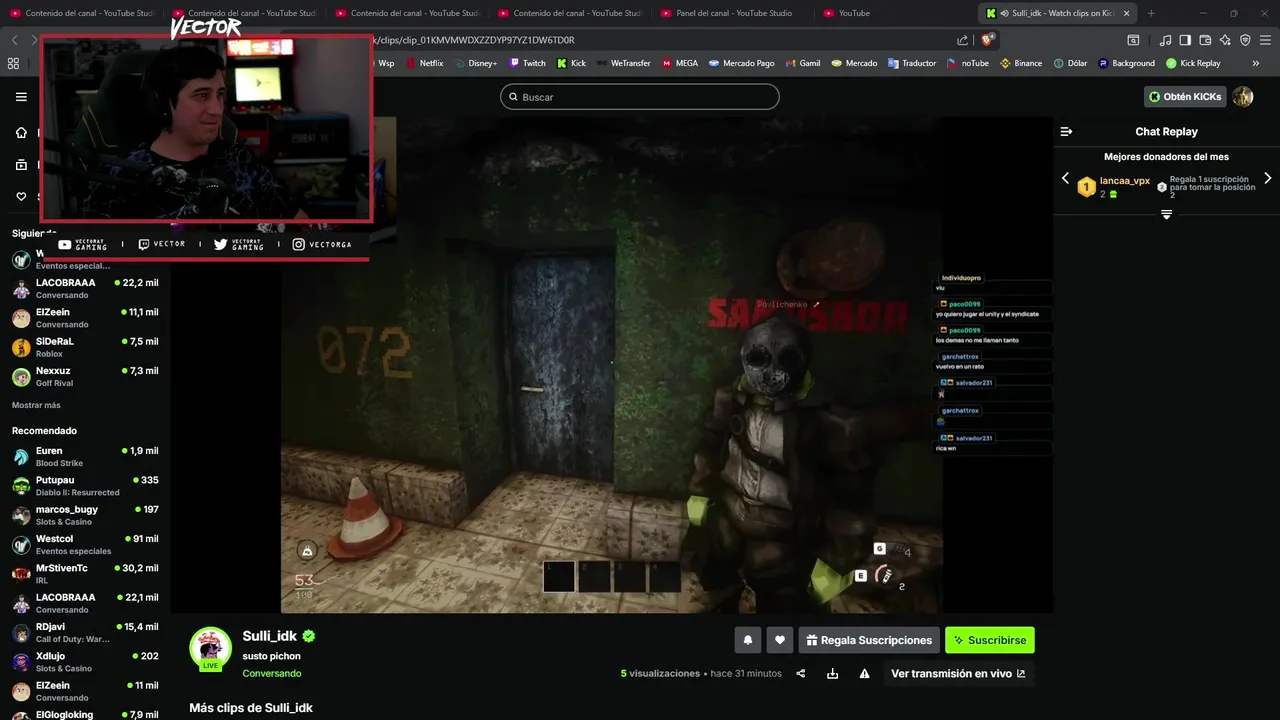Open RDjavi Call of Duty channel
Screen dimensions: 1280x720
pyautogui.click(x=85, y=632)
